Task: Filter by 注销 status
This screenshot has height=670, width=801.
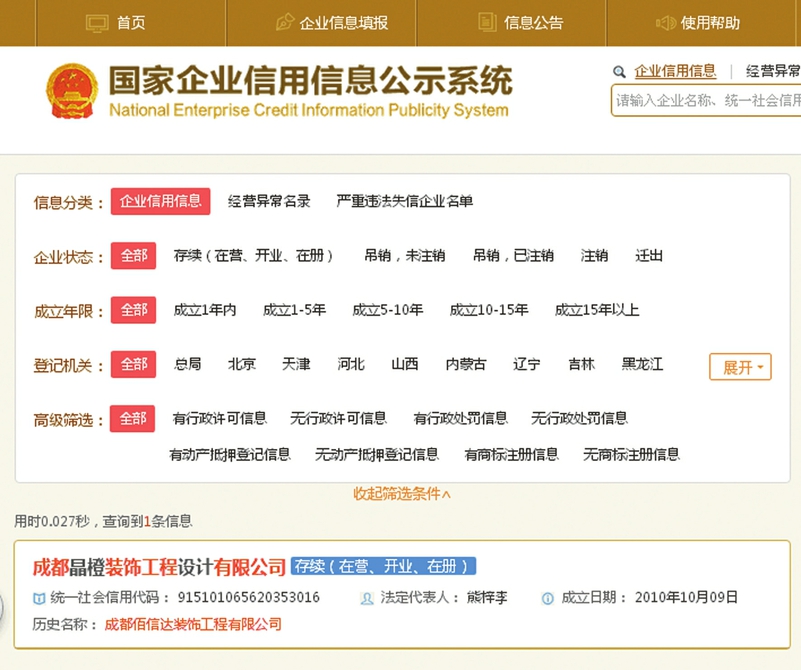Action: pyautogui.click(x=594, y=255)
